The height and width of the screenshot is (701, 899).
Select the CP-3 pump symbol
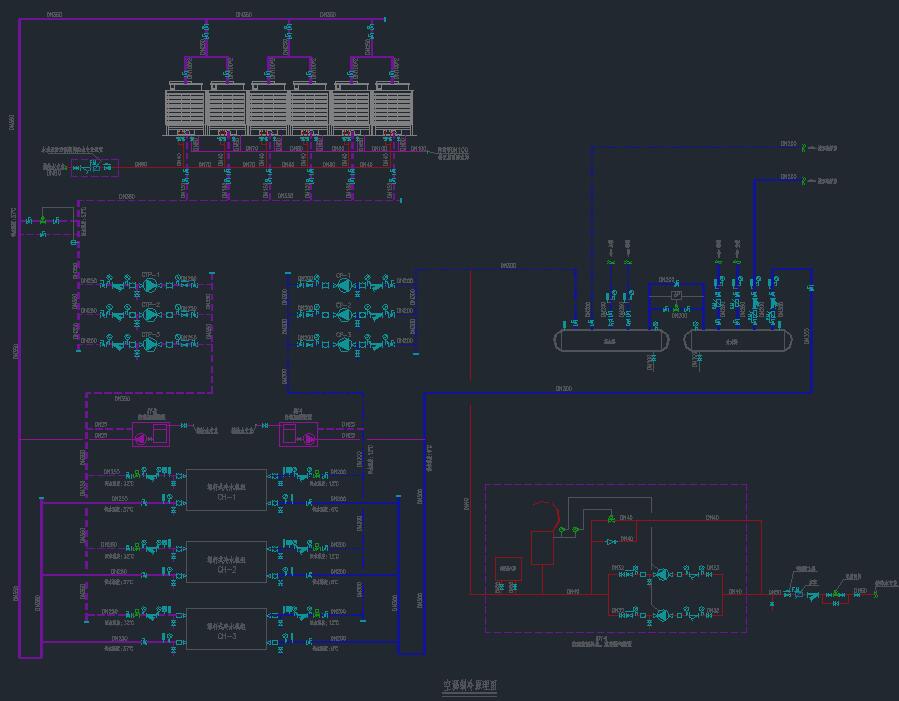coord(344,343)
